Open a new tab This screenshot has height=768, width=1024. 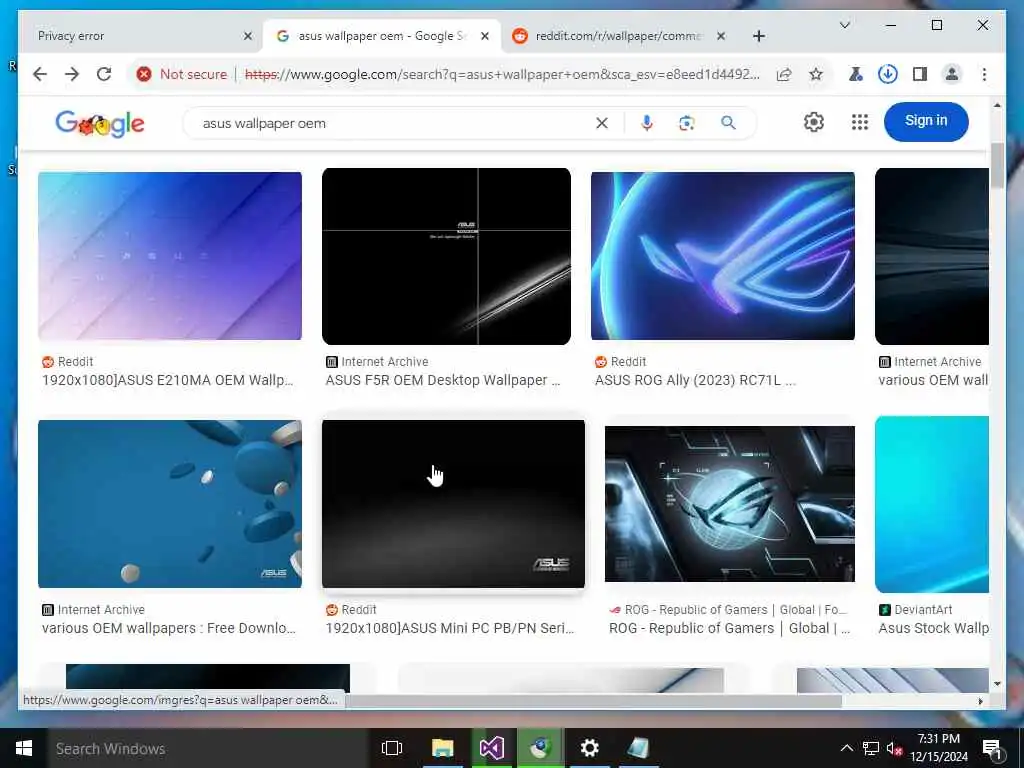click(x=758, y=37)
